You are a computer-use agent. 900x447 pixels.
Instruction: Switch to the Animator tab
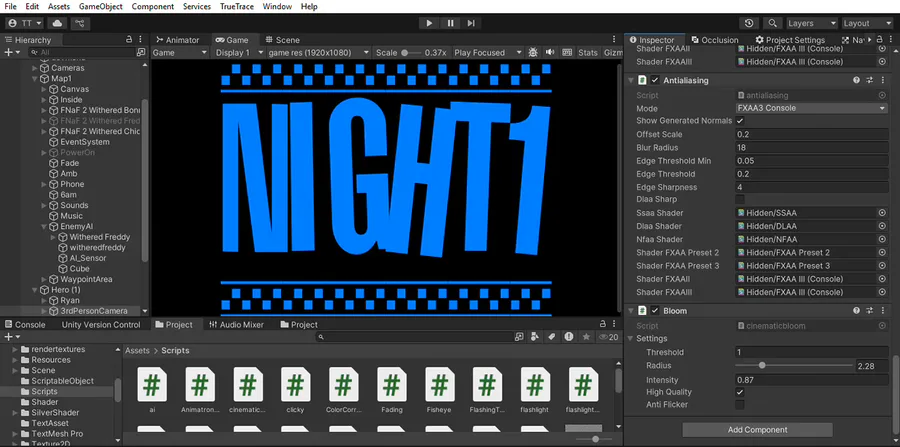[x=177, y=40]
